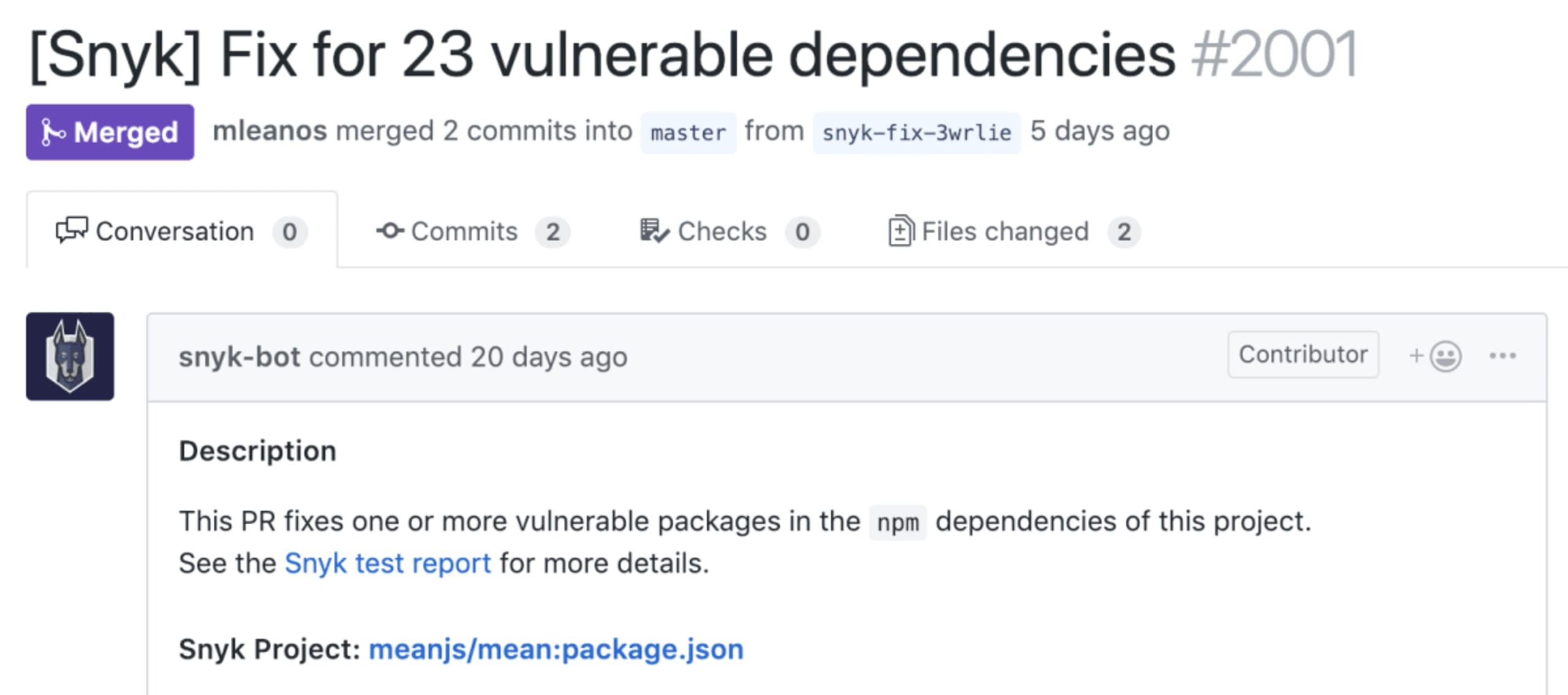
Task: Click the purple Merged status badge
Action: 110,132
